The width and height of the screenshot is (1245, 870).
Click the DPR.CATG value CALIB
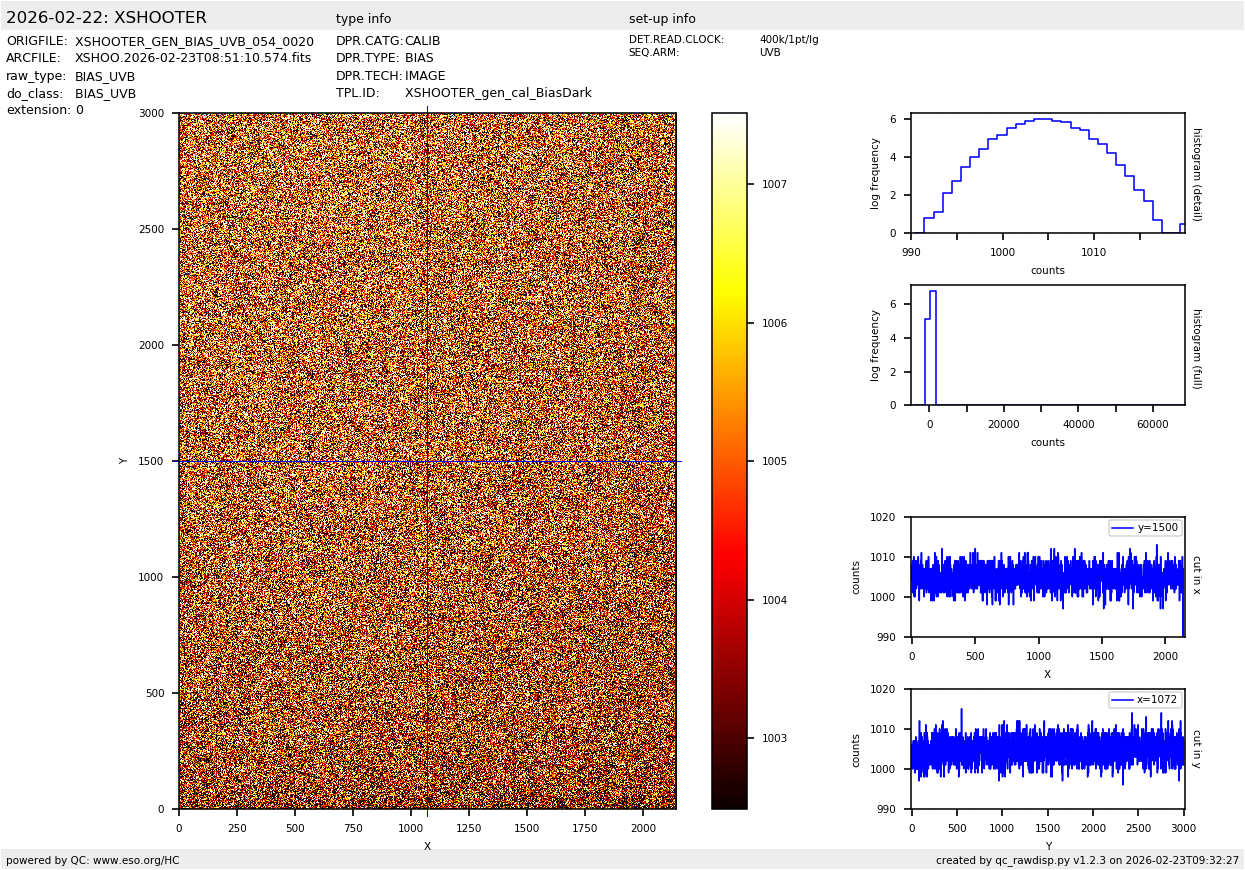422,42
